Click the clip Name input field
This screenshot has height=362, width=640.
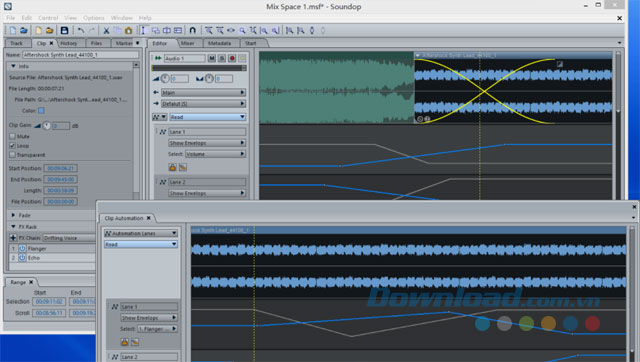81,55
